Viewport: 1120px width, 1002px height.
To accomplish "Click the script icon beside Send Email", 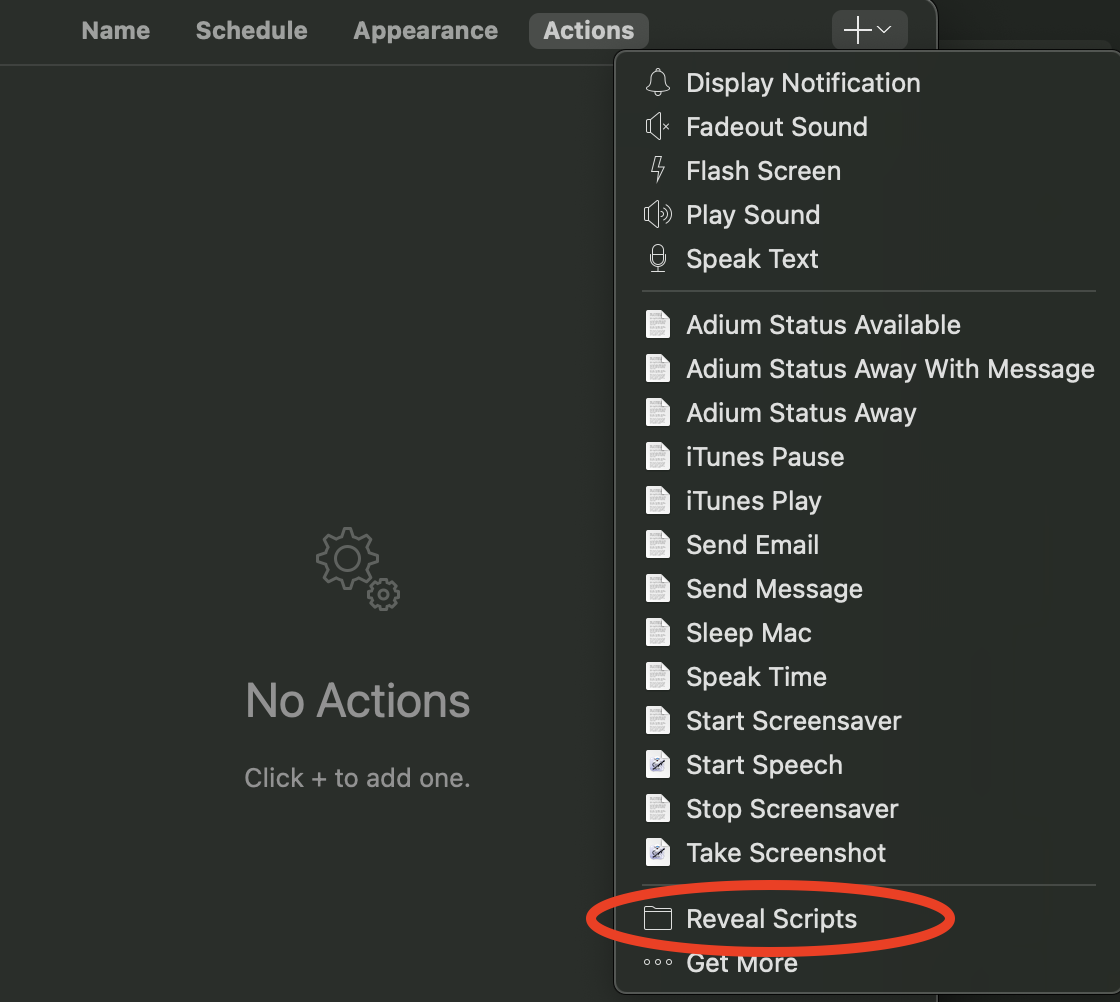I will (x=658, y=545).
